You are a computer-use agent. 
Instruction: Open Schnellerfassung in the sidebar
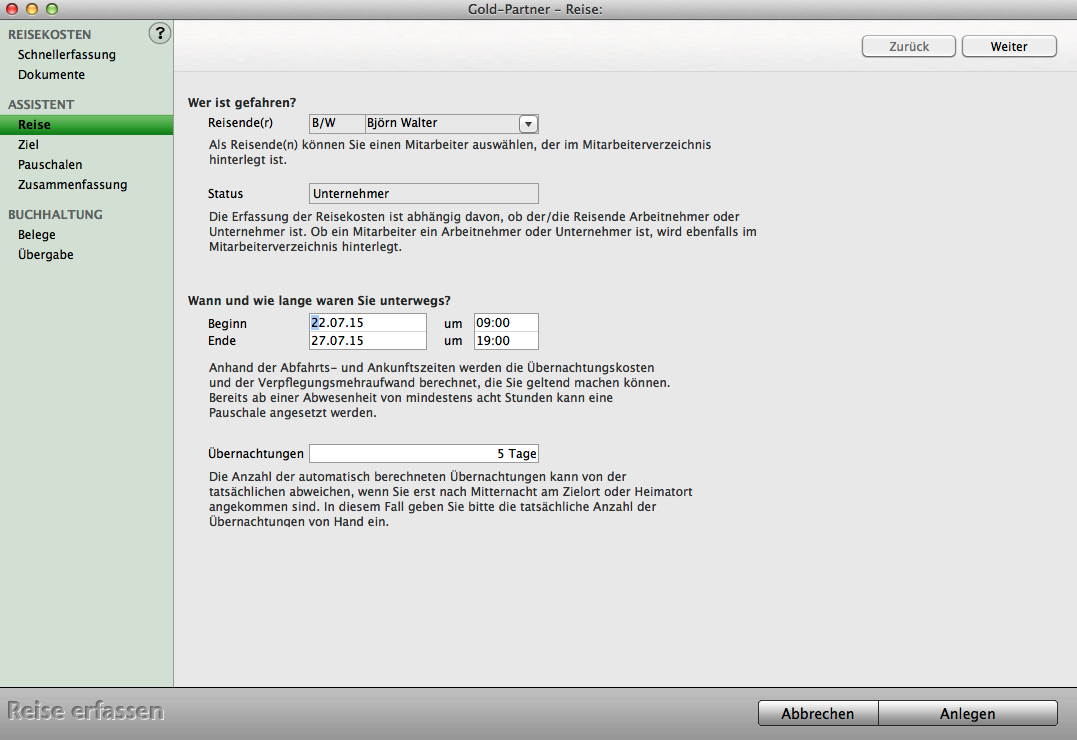point(67,55)
